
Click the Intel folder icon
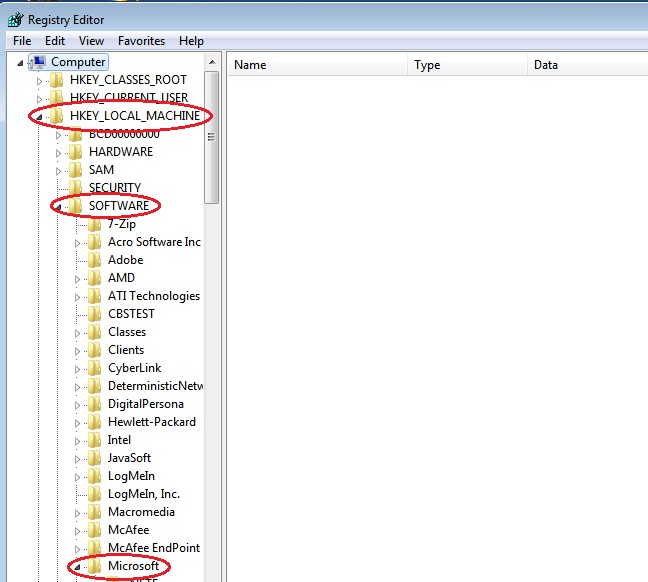[x=95, y=440]
